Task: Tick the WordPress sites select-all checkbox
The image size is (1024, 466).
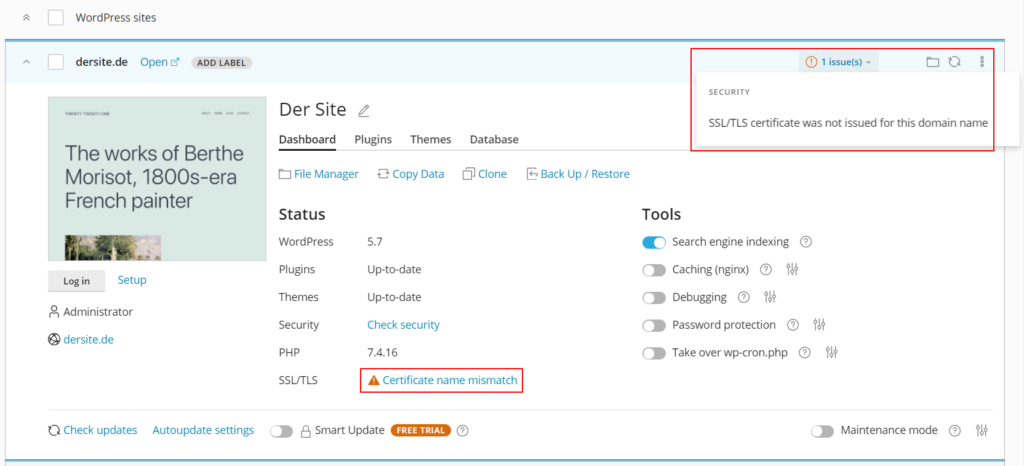Action: (x=56, y=18)
